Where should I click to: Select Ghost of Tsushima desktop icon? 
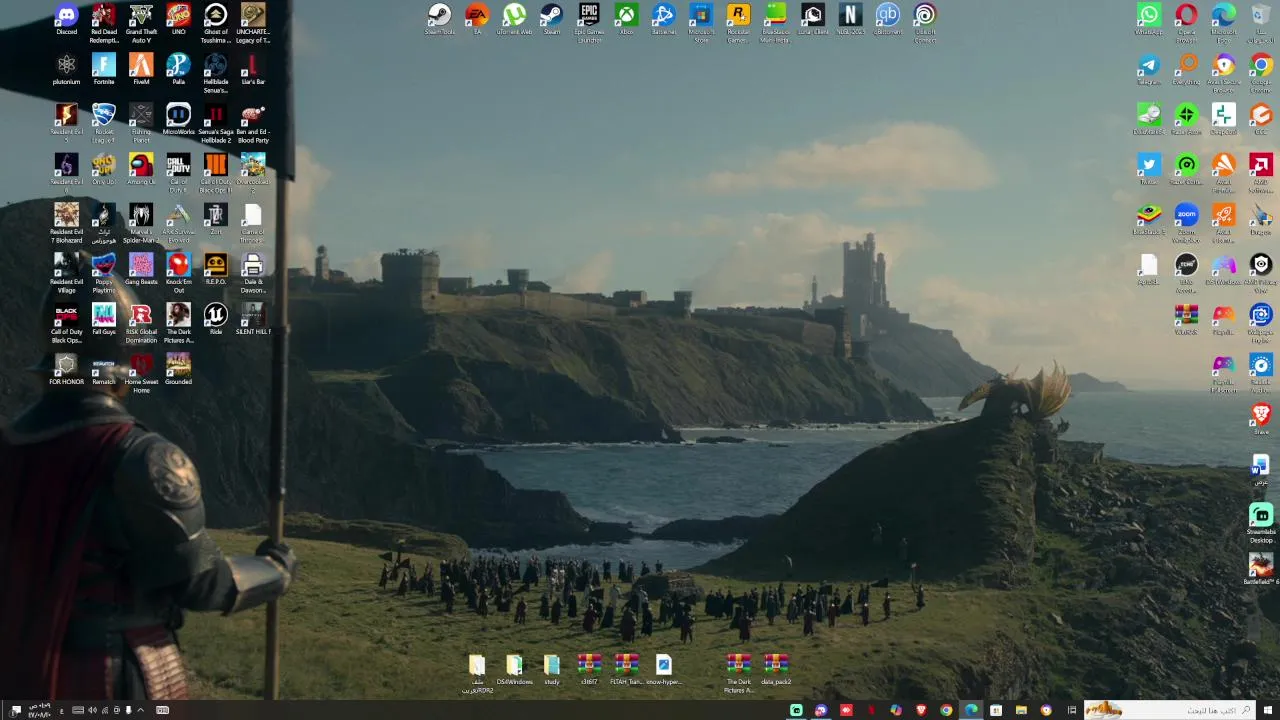point(215,23)
